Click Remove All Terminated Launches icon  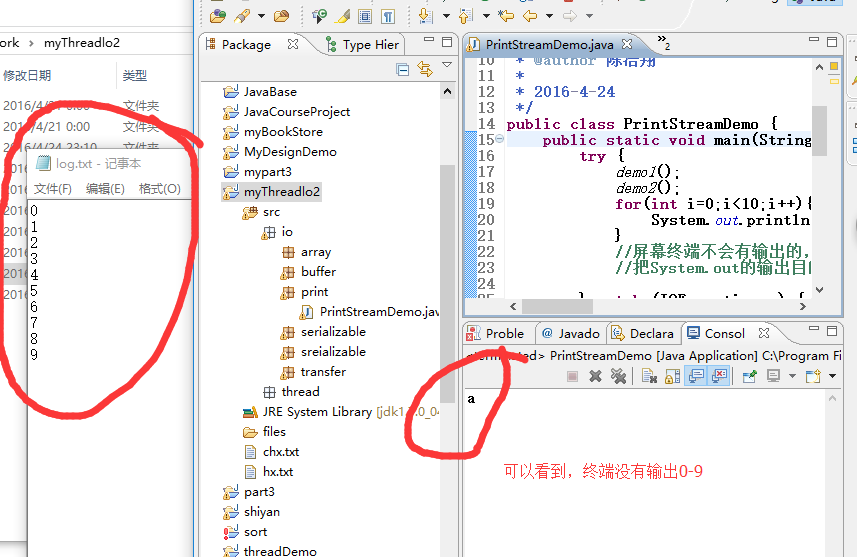(618, 376)
